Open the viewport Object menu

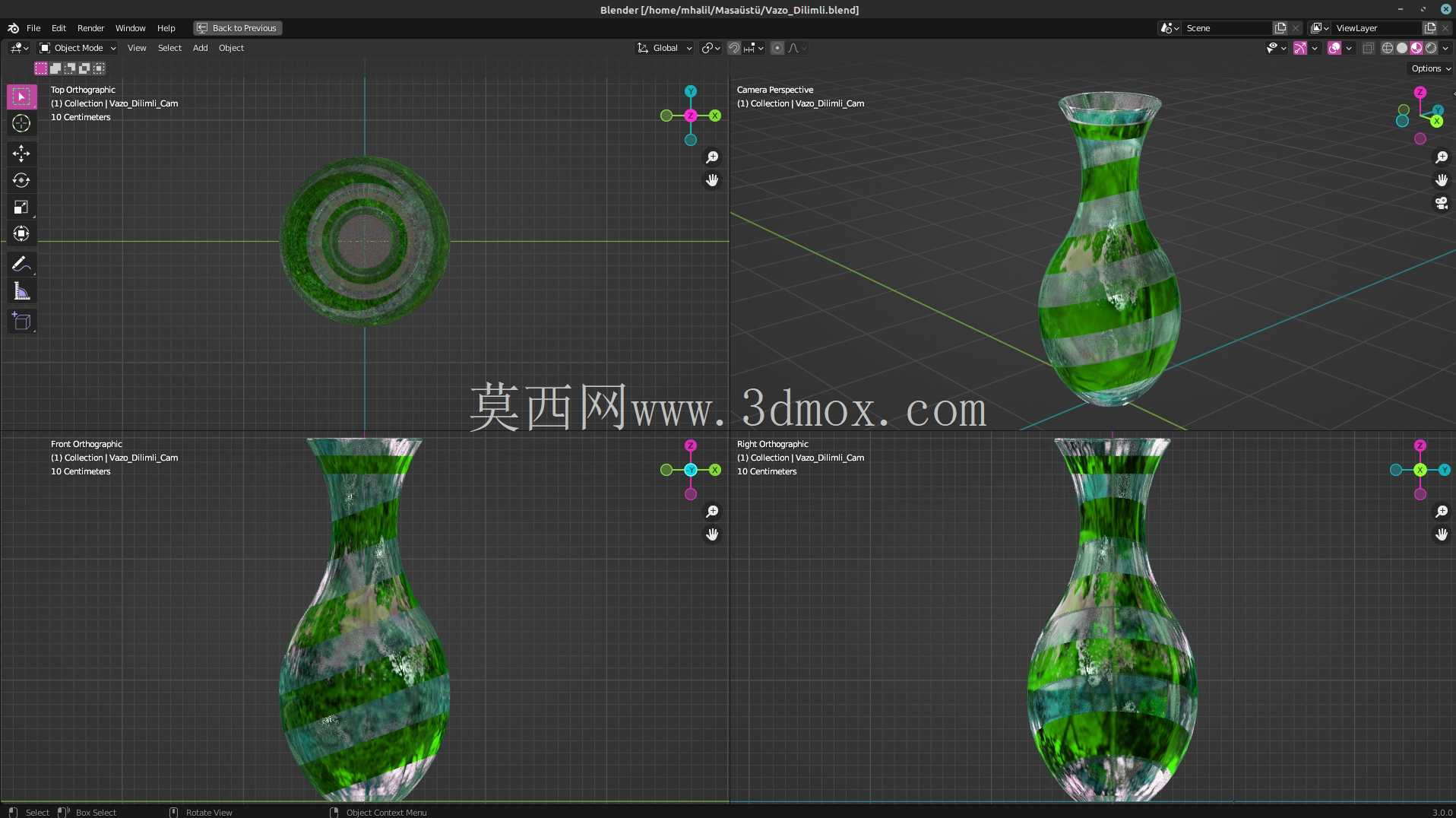pyautogui.click(x=231, y=48)
